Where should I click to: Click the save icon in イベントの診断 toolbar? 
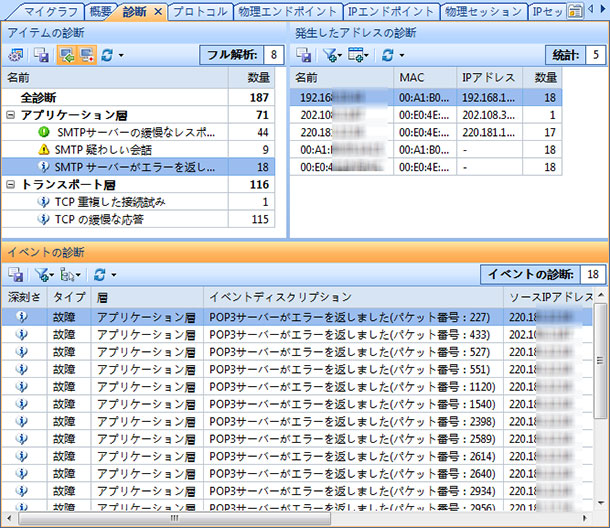17,273
